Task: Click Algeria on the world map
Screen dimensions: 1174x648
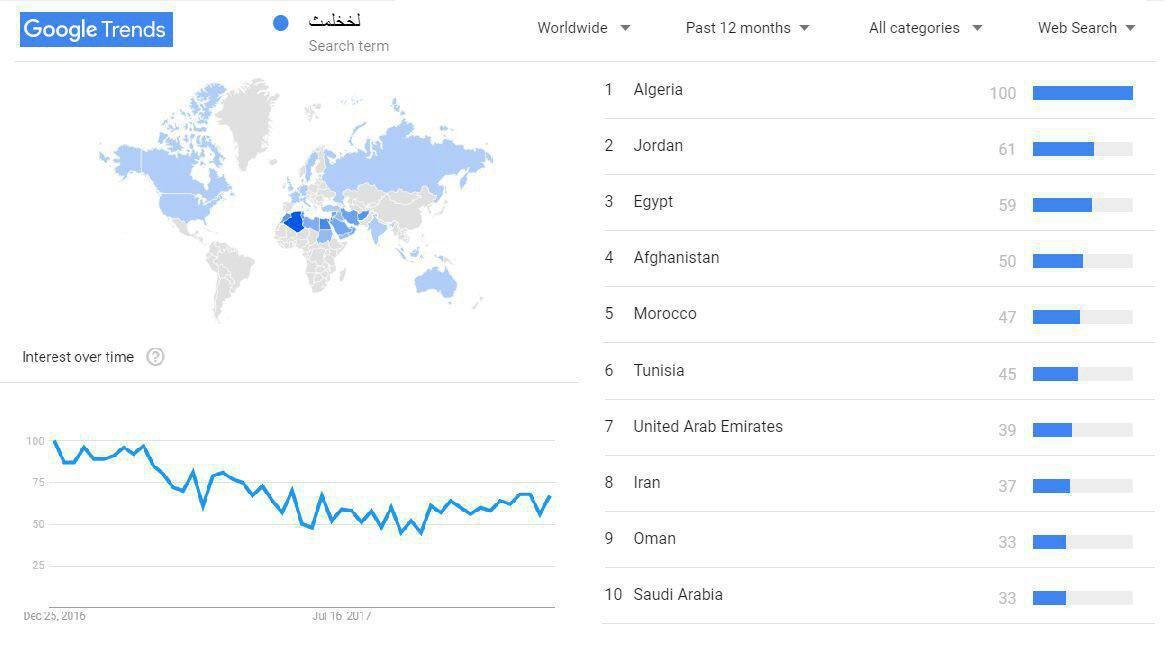Action: pyautogui.click(x=294, y=222)
